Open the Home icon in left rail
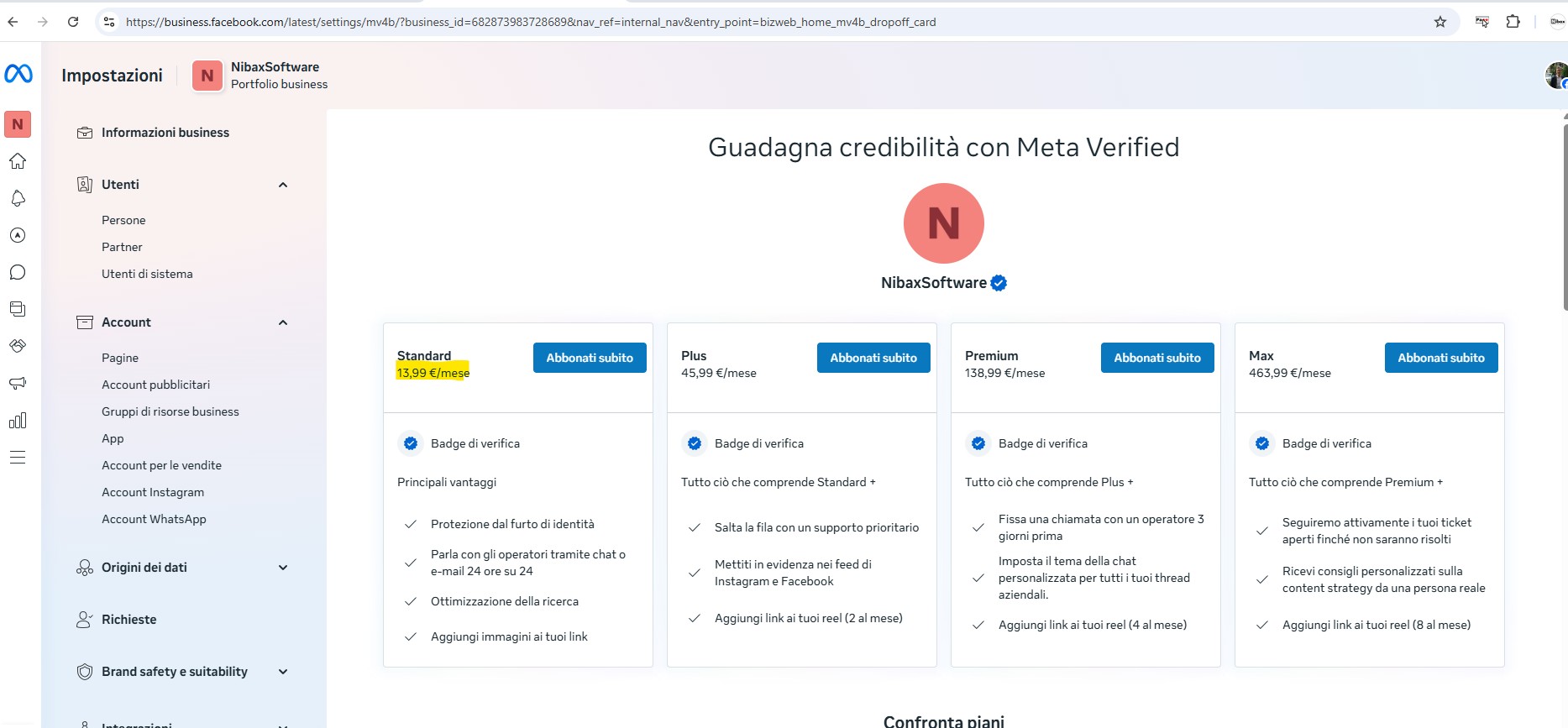1568x728 pixels. pos(18,161)
